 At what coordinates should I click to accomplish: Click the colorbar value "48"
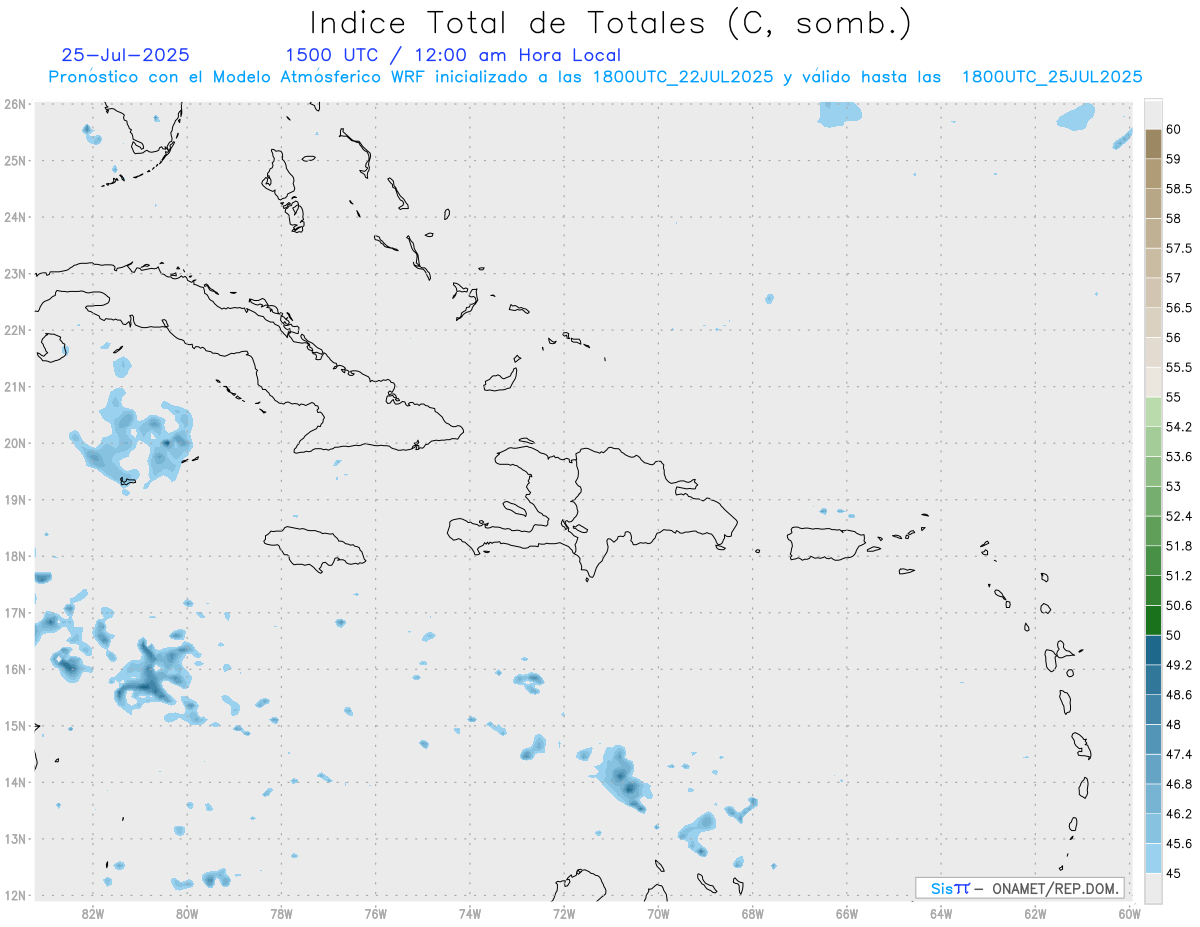pyautogui.click(x=1173, y=724)
